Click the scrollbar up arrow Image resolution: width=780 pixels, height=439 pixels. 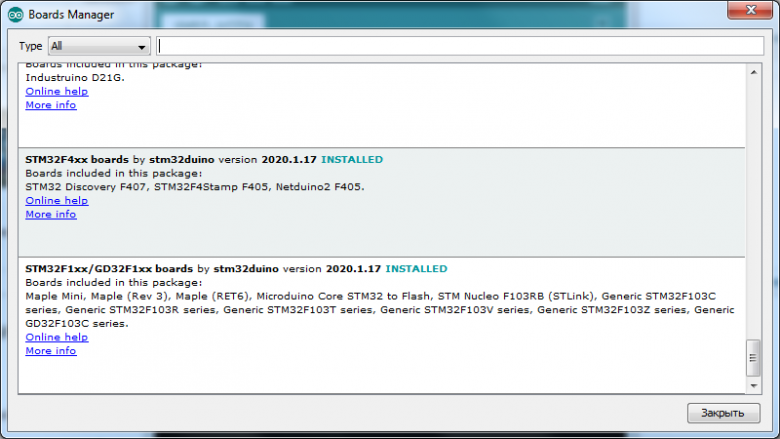(x=754, y=73)
